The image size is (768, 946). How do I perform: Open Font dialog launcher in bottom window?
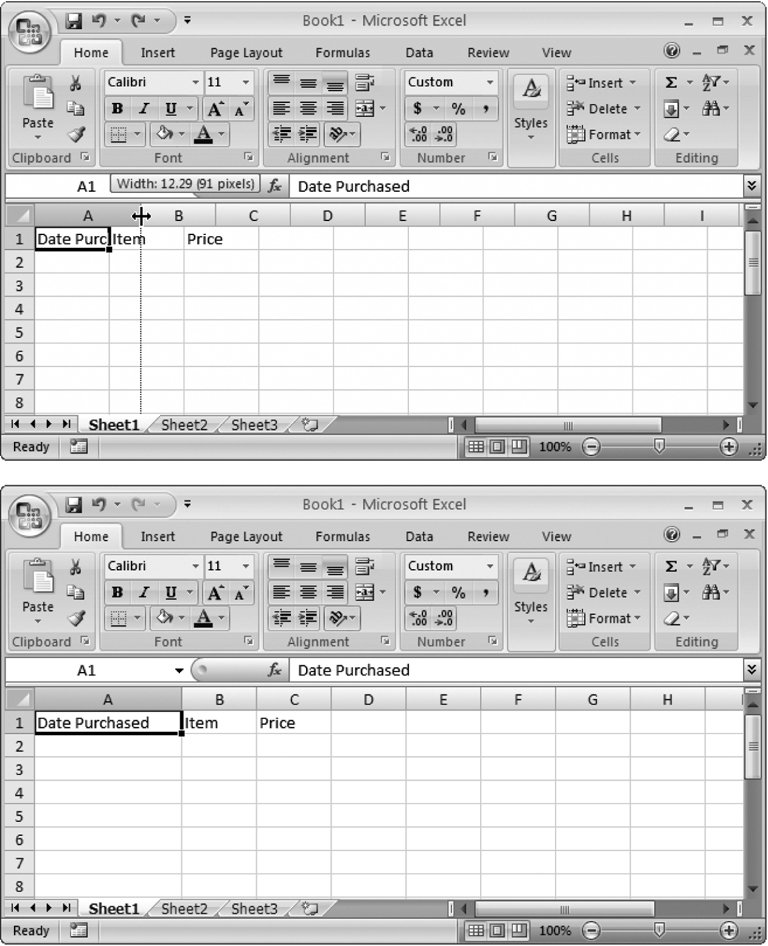[x=249, y=641]
